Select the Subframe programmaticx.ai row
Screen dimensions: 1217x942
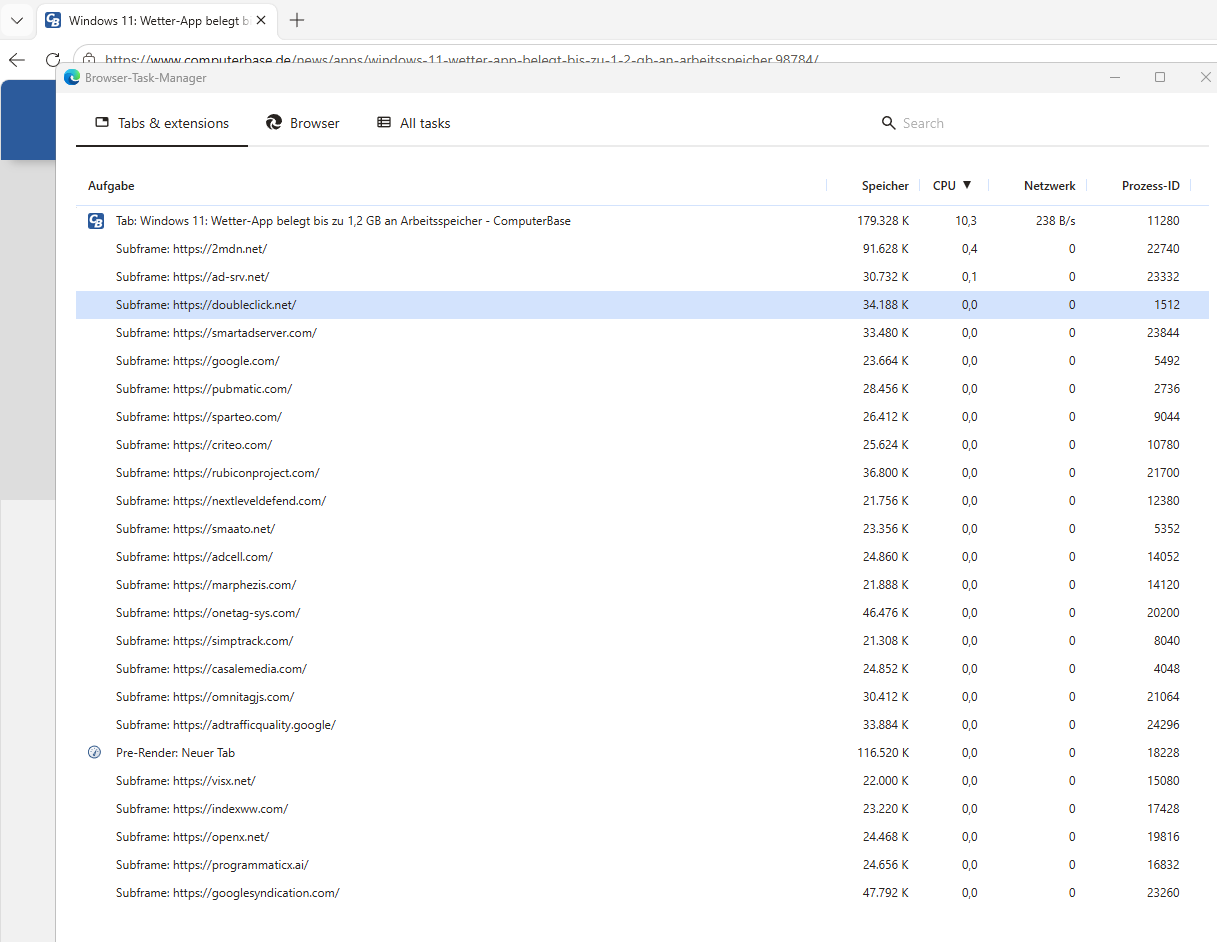pos(642,865)
